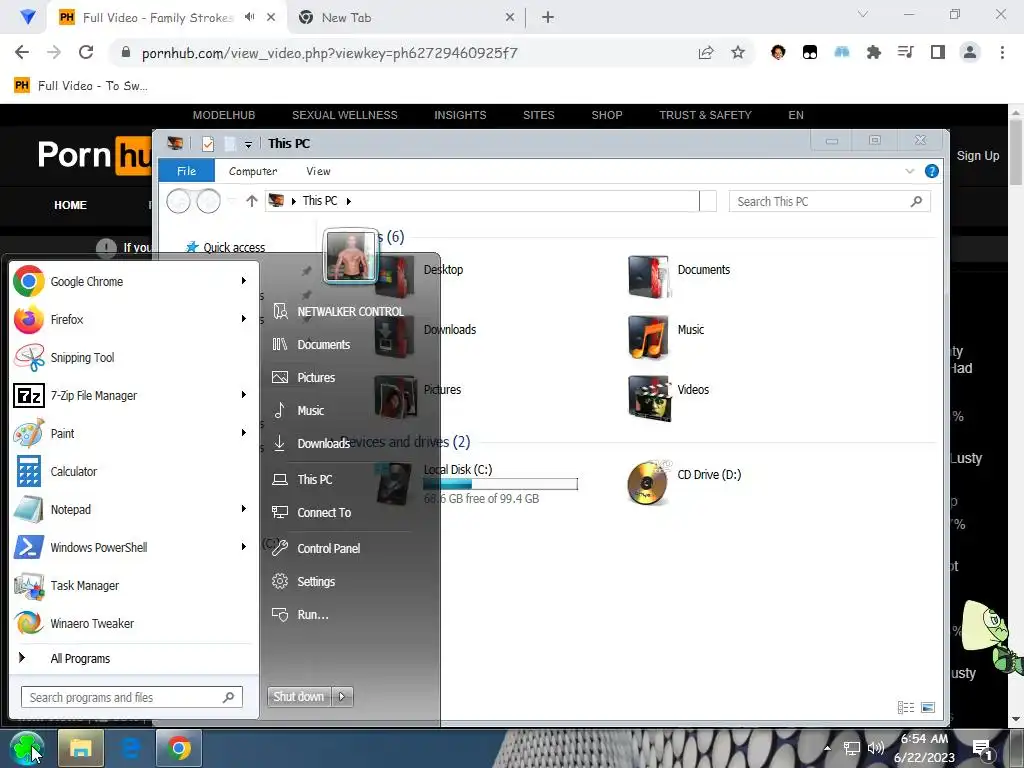
Task: Open the Shut down options arrow
Action: point(342,697)
